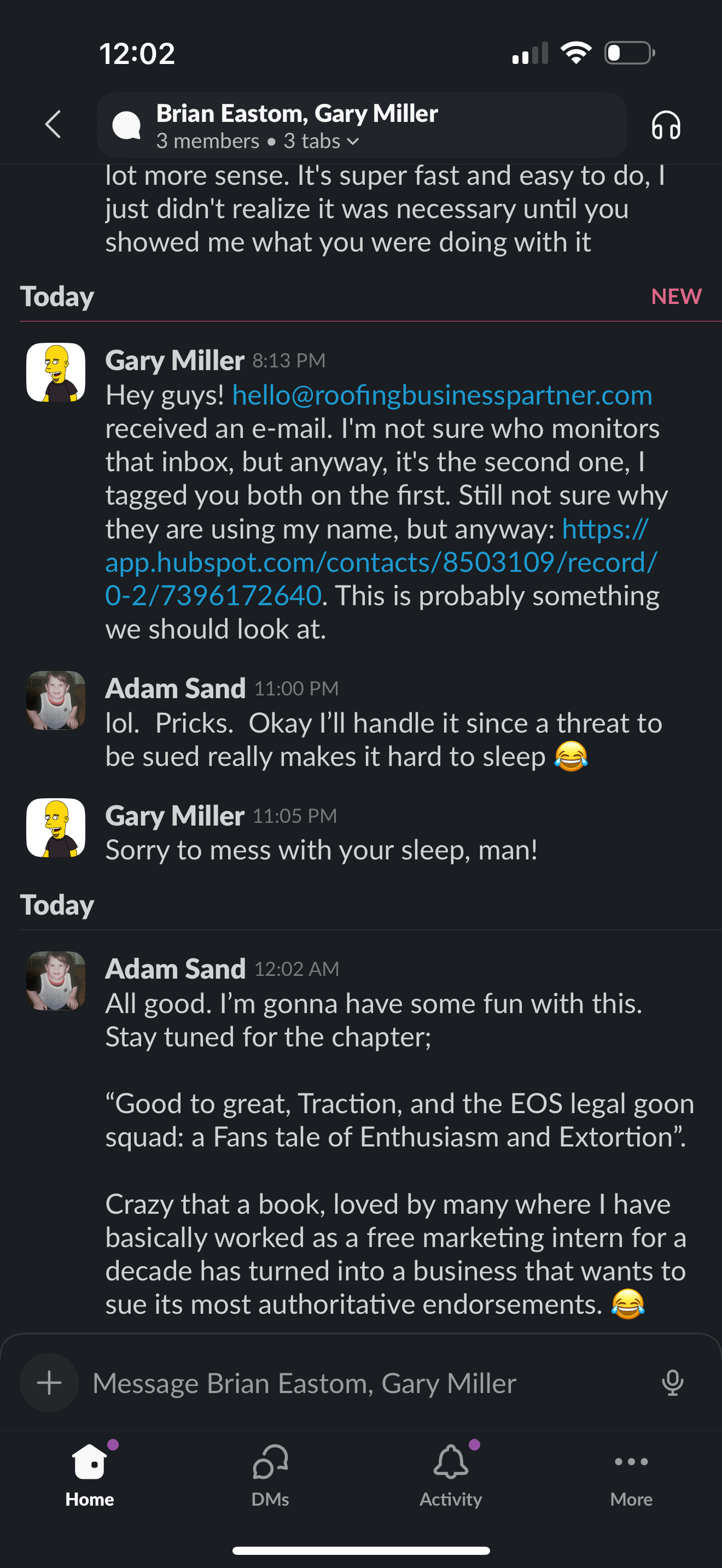Open Gary Miller's avatar on 8:13 PM message
722x1568 pixels.
click(56, 372)
